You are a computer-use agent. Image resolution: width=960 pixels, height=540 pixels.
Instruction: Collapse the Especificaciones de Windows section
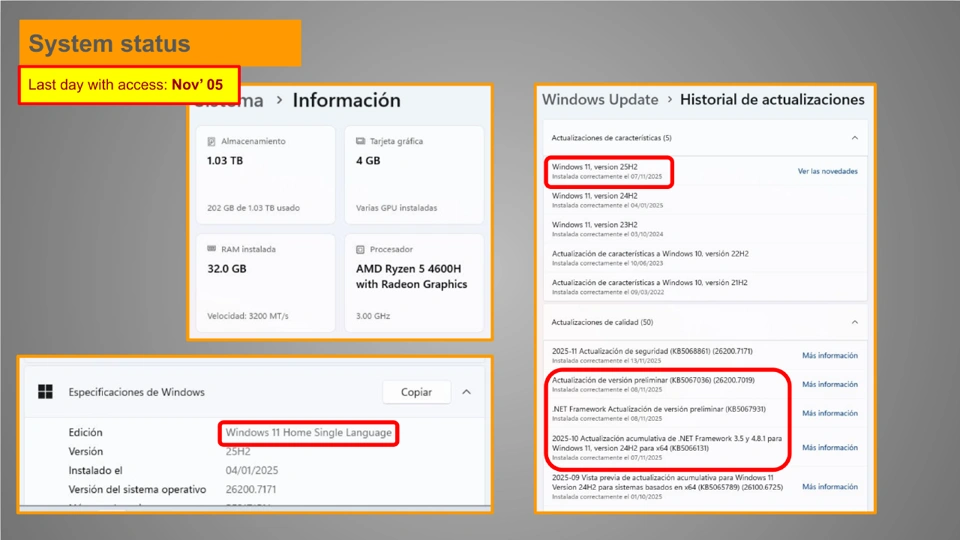point(467,392)
